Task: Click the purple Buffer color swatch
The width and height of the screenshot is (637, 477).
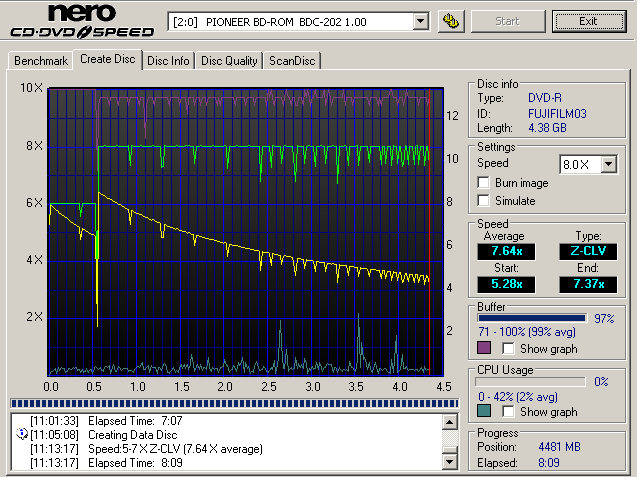Action: click(x=485, y=348)
